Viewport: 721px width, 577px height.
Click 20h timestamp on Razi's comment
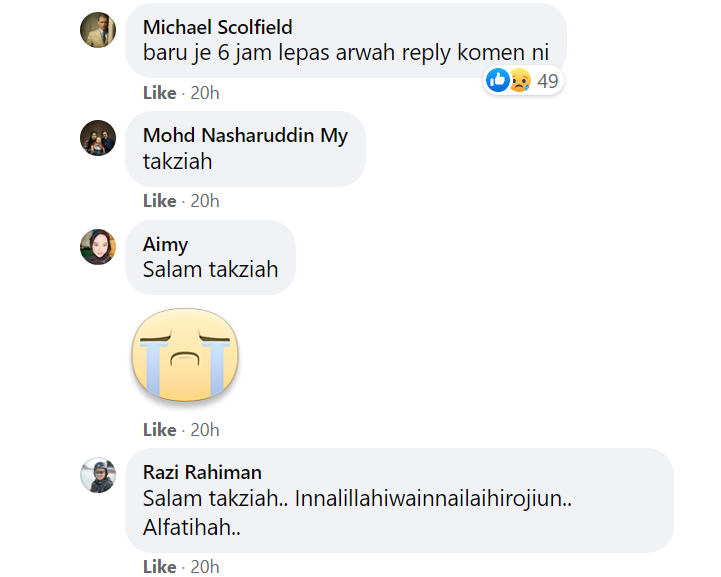pos(205,567)
